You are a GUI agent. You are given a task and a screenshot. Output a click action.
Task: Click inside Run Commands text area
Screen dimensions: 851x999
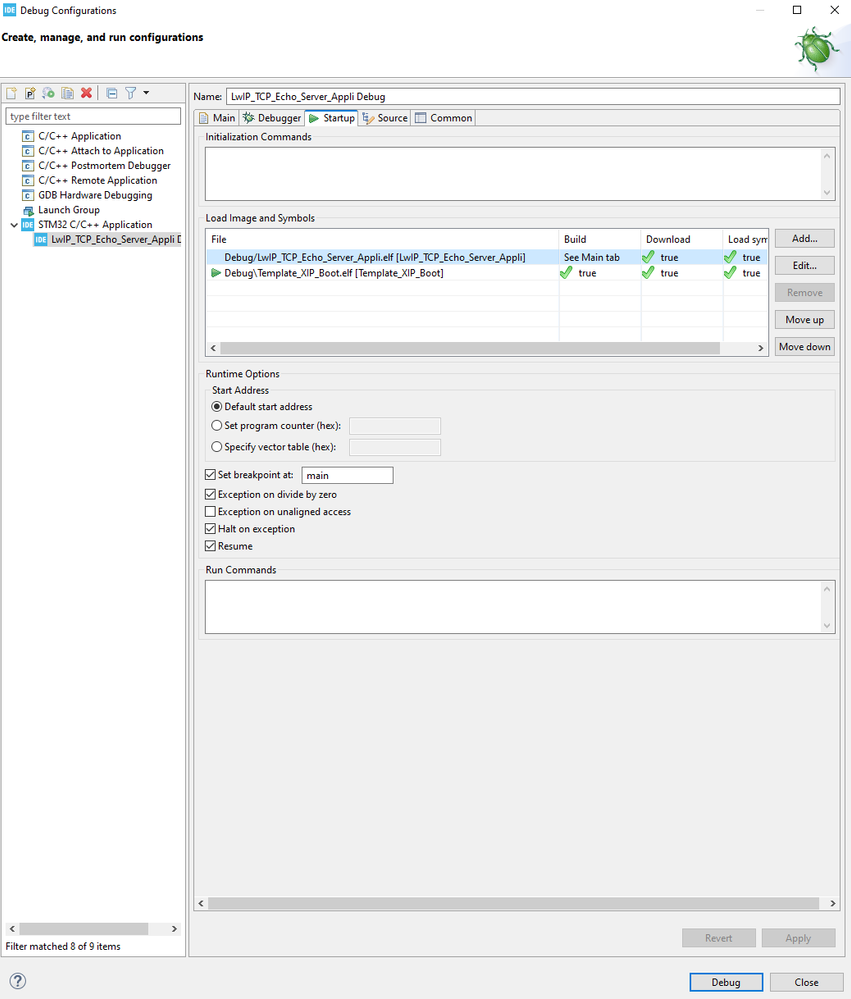513,607
